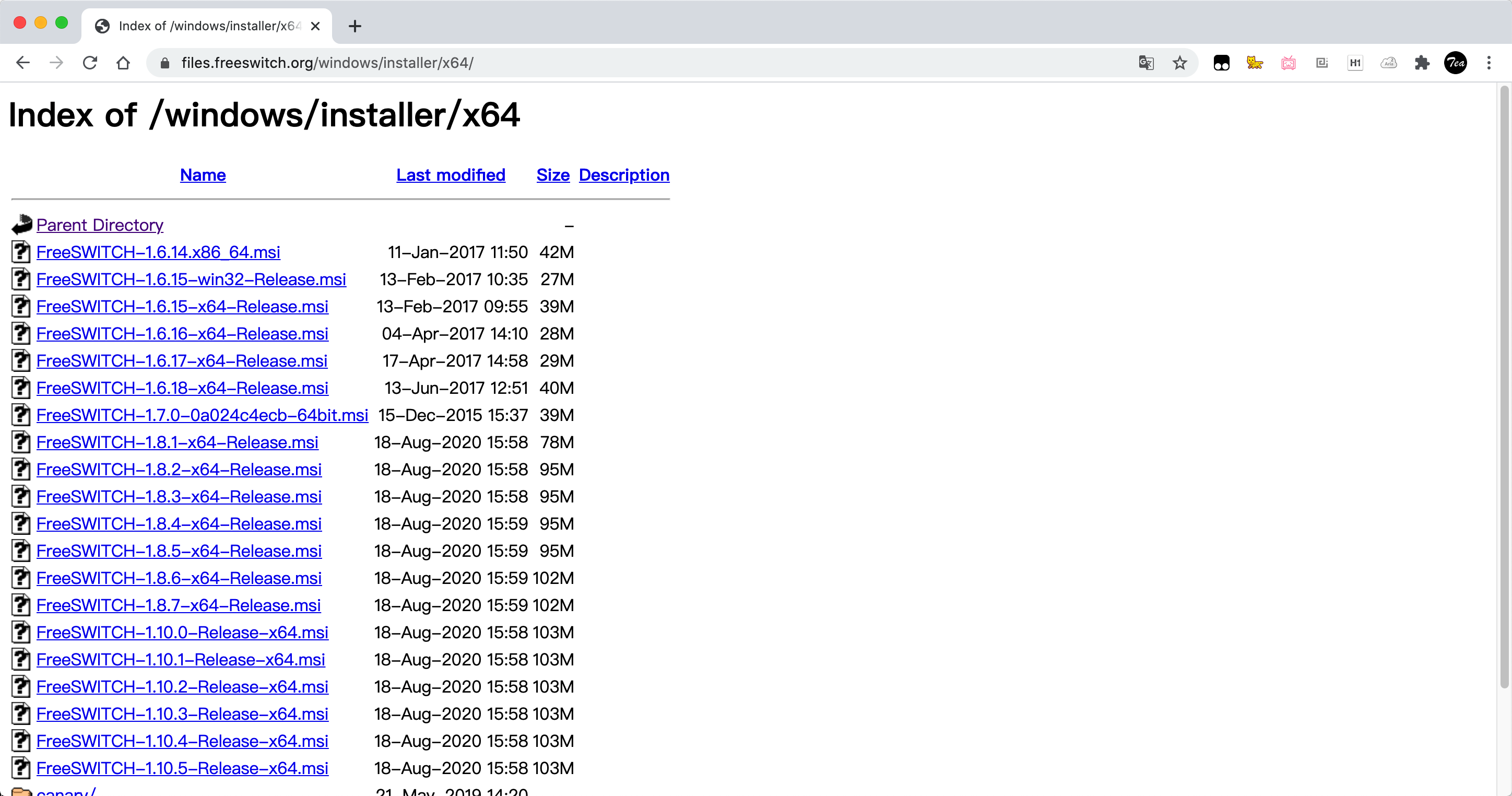This screenshot has width=1512, height=796.
Task: Sort listing by Name column
Action: [x=203, y=175]
